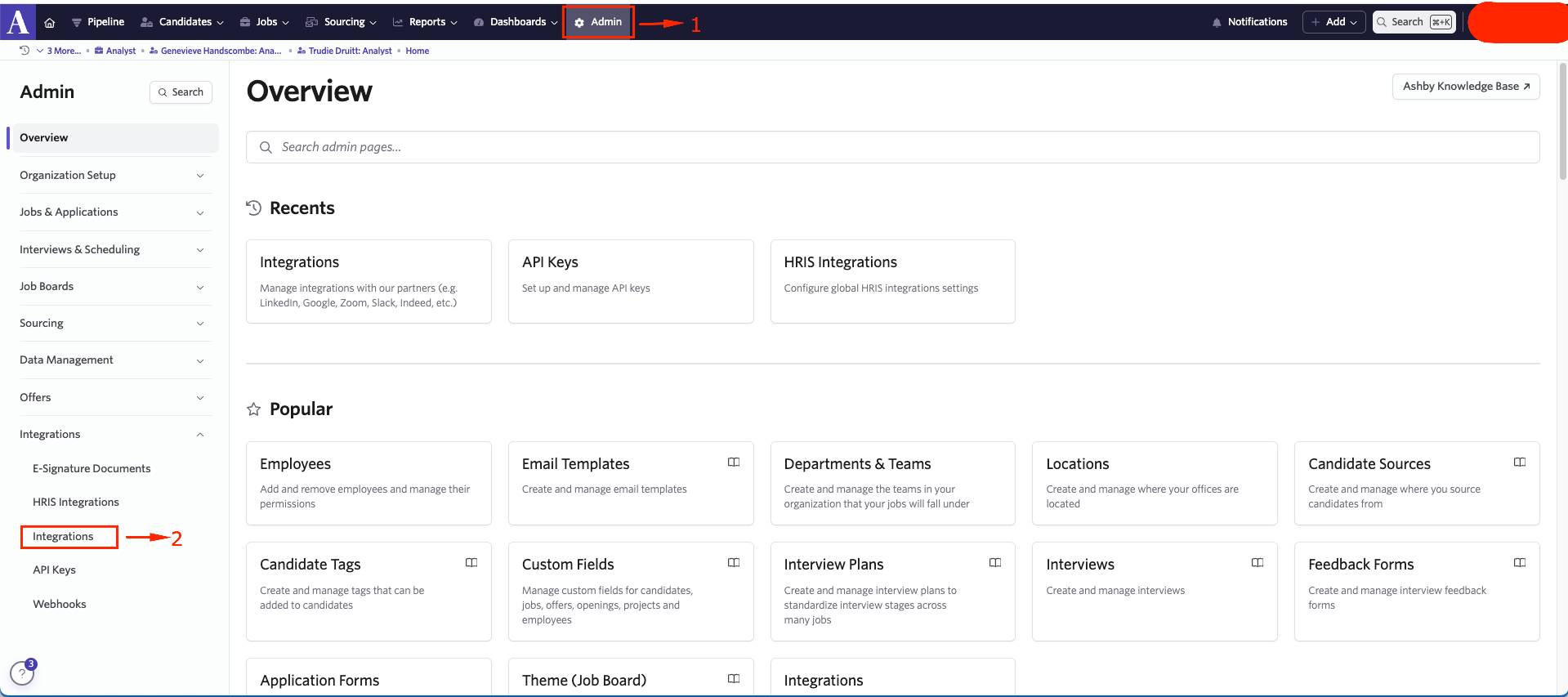1568x697 pixels.
Task: Open Sourcing menu in top bar
Action: 341,22
